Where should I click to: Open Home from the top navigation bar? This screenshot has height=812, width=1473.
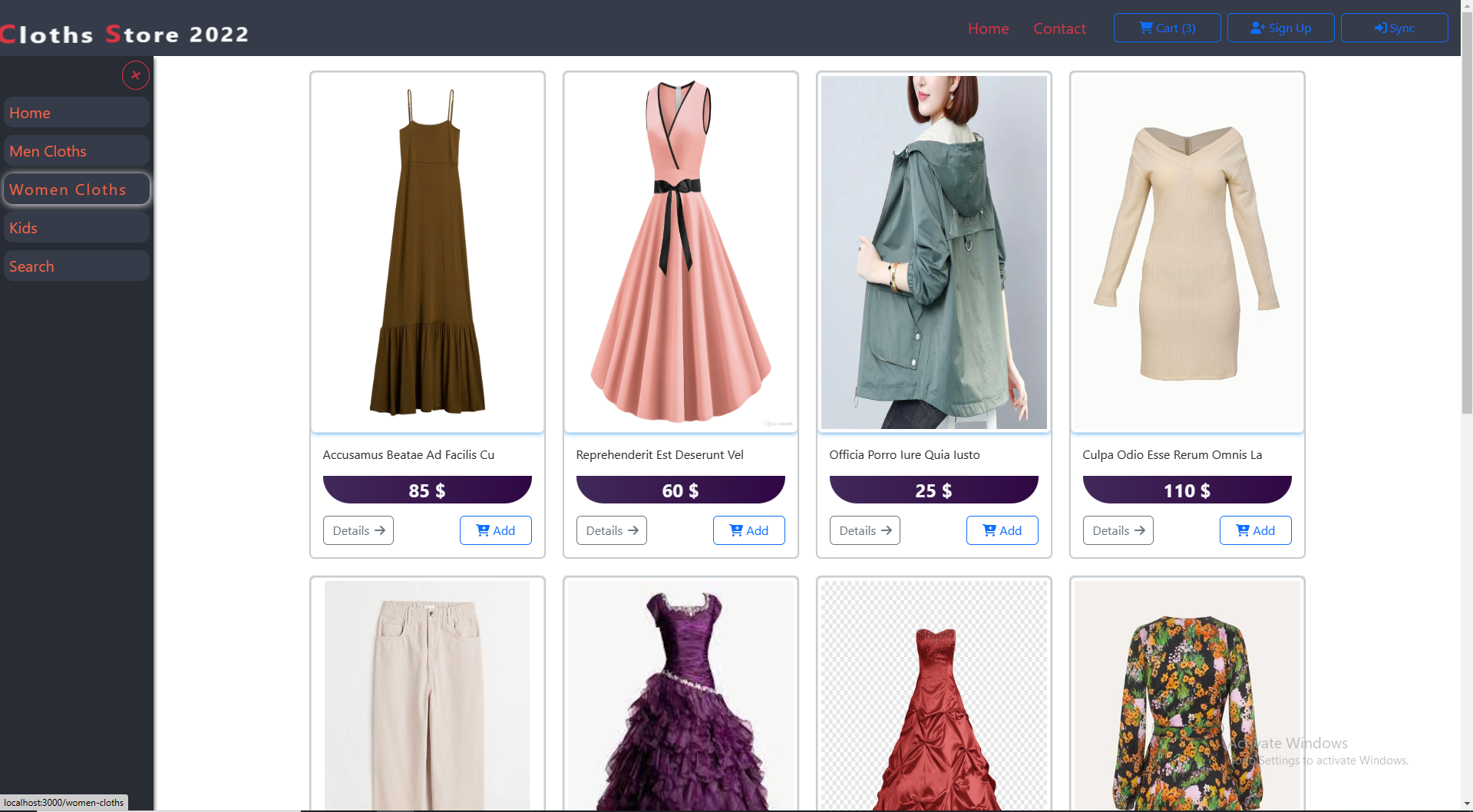click(988, 28)
